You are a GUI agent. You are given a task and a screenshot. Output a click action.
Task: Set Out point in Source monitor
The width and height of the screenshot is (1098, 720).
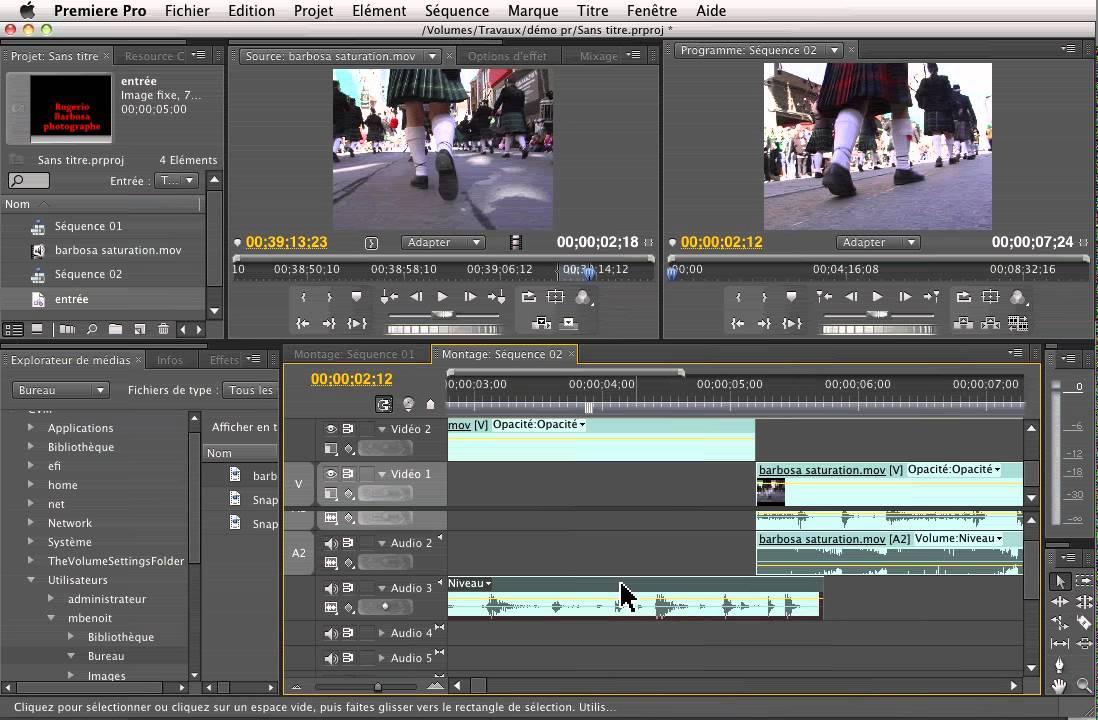point(329,297)
